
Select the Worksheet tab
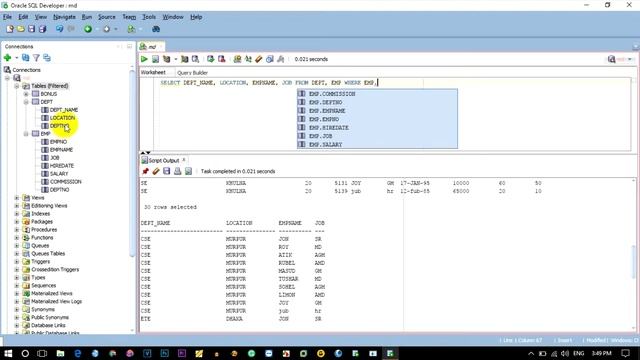[x=153, y=72]
